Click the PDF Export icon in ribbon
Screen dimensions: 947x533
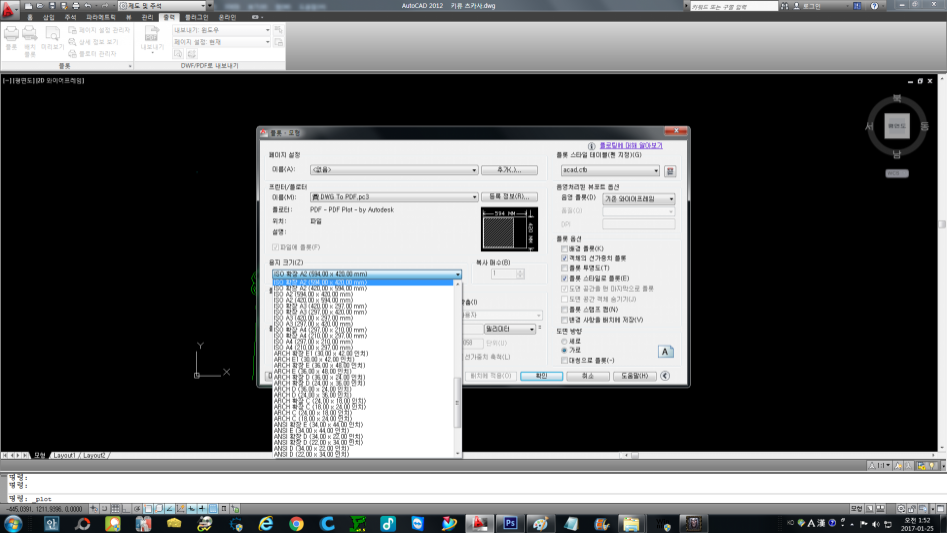pyautogui.click(x=152, y=34)
